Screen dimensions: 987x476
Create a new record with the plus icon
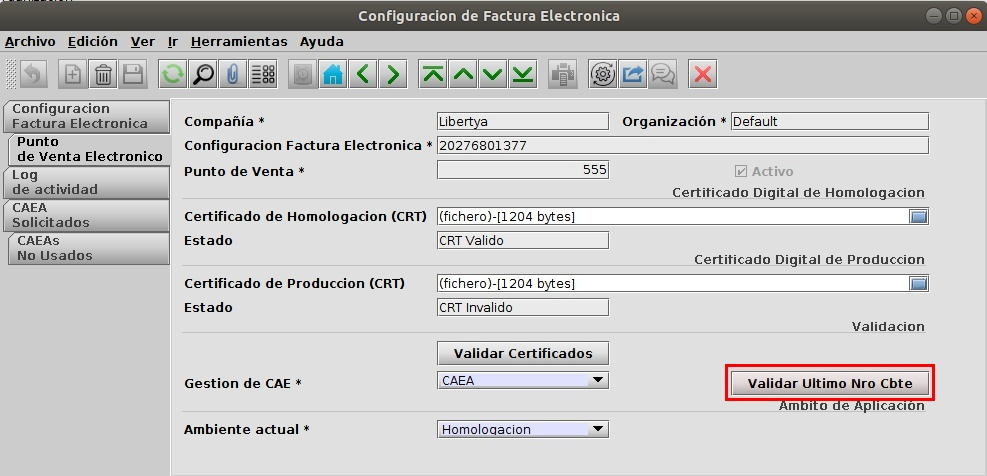[x=73, y=75]
